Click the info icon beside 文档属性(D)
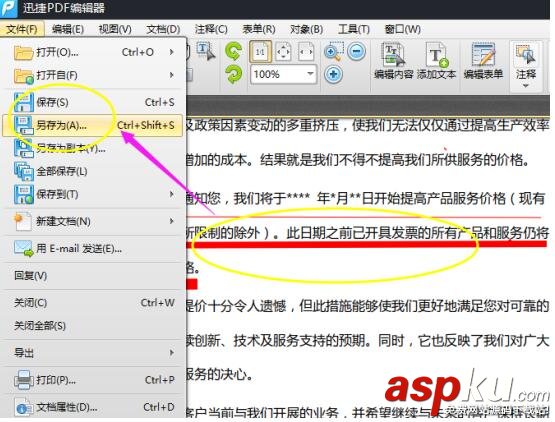This screenshot has height=422, width=555. click(24, 407)
